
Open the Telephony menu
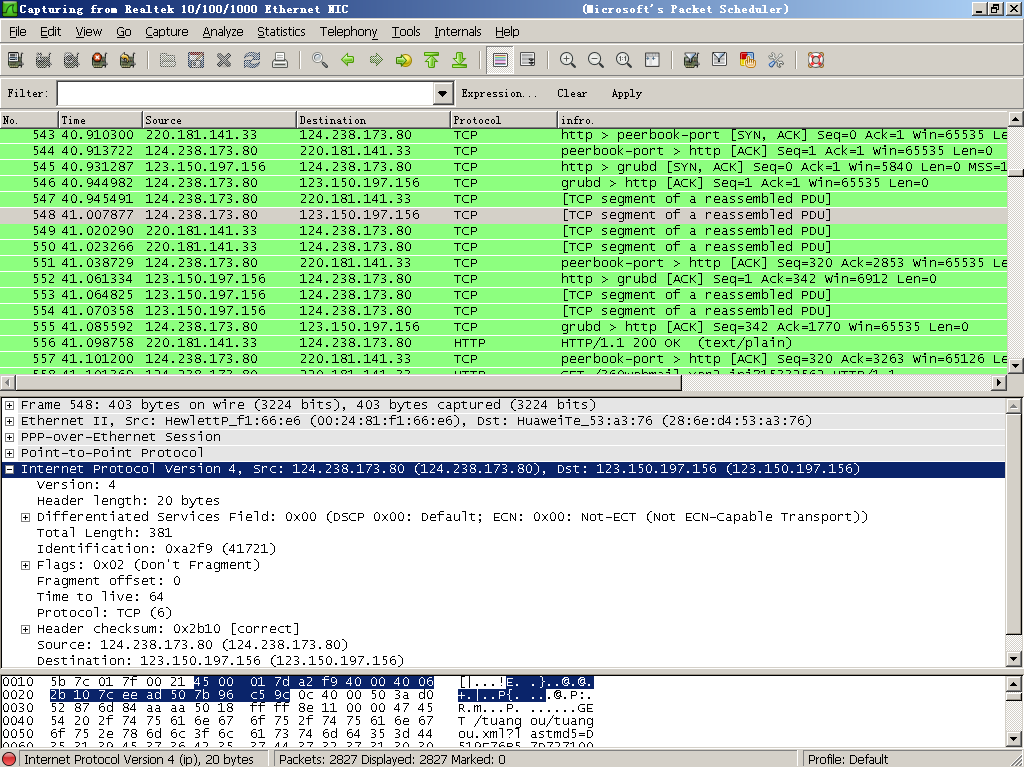348,31
